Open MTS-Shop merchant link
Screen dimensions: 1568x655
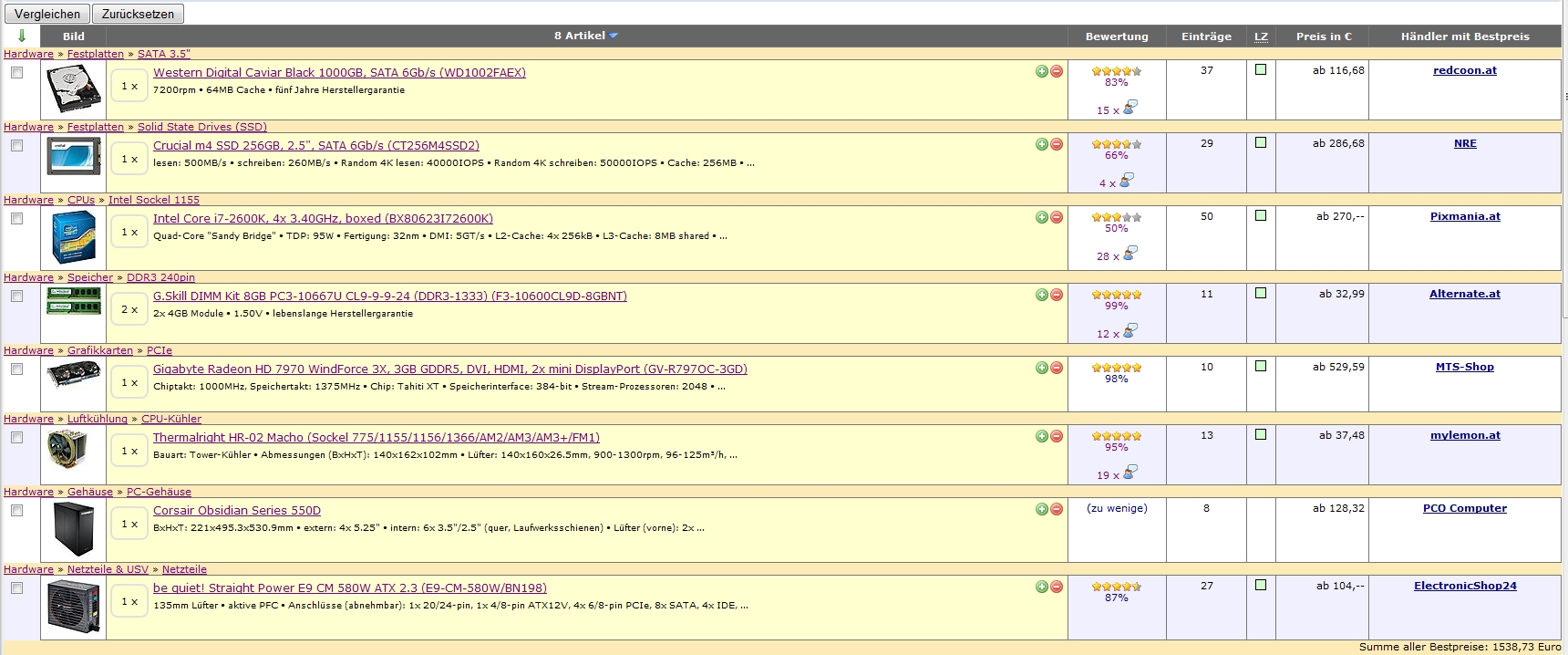(1465, 367)
